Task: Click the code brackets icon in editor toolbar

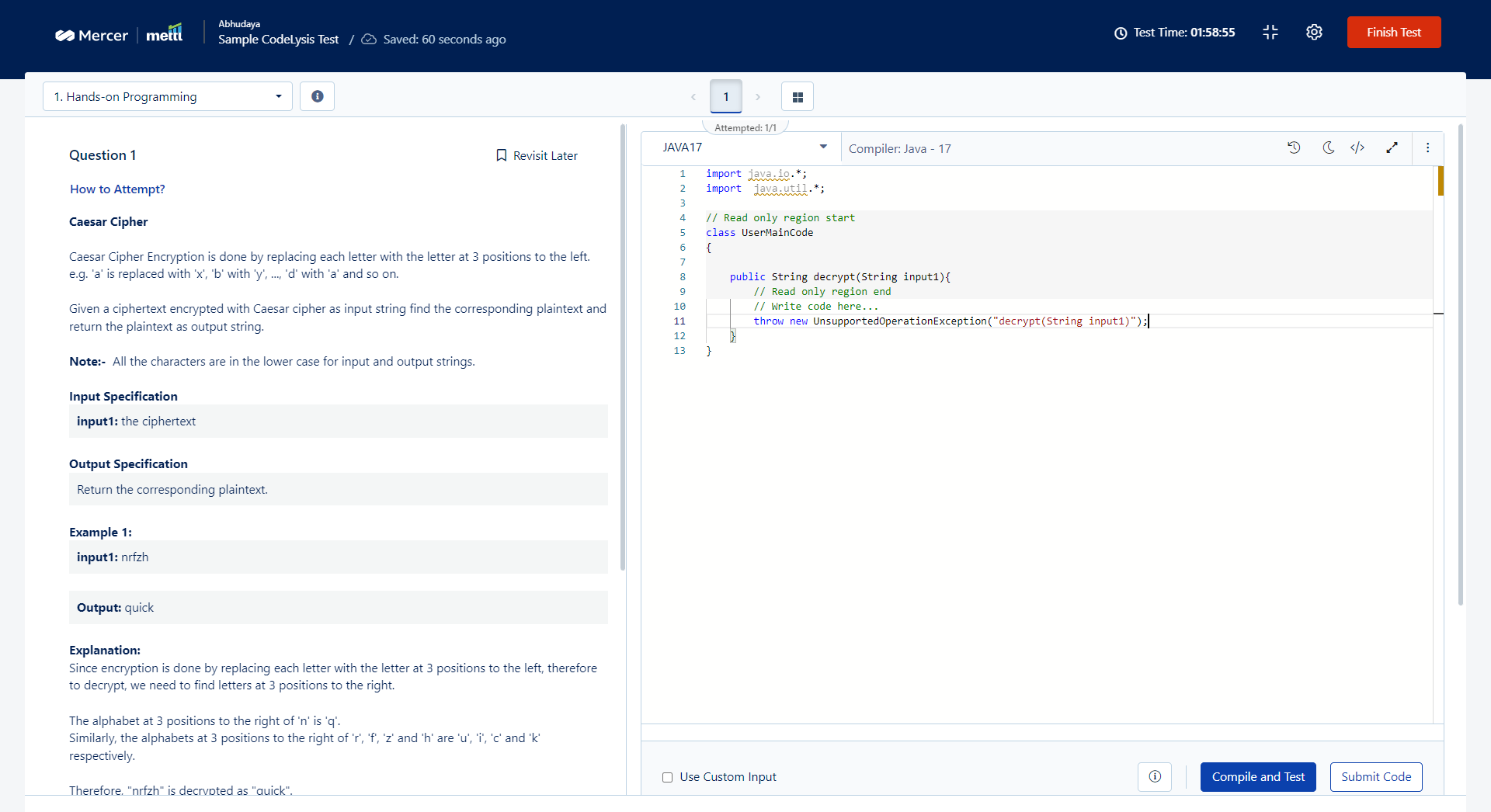Action: click(1357, 147)
